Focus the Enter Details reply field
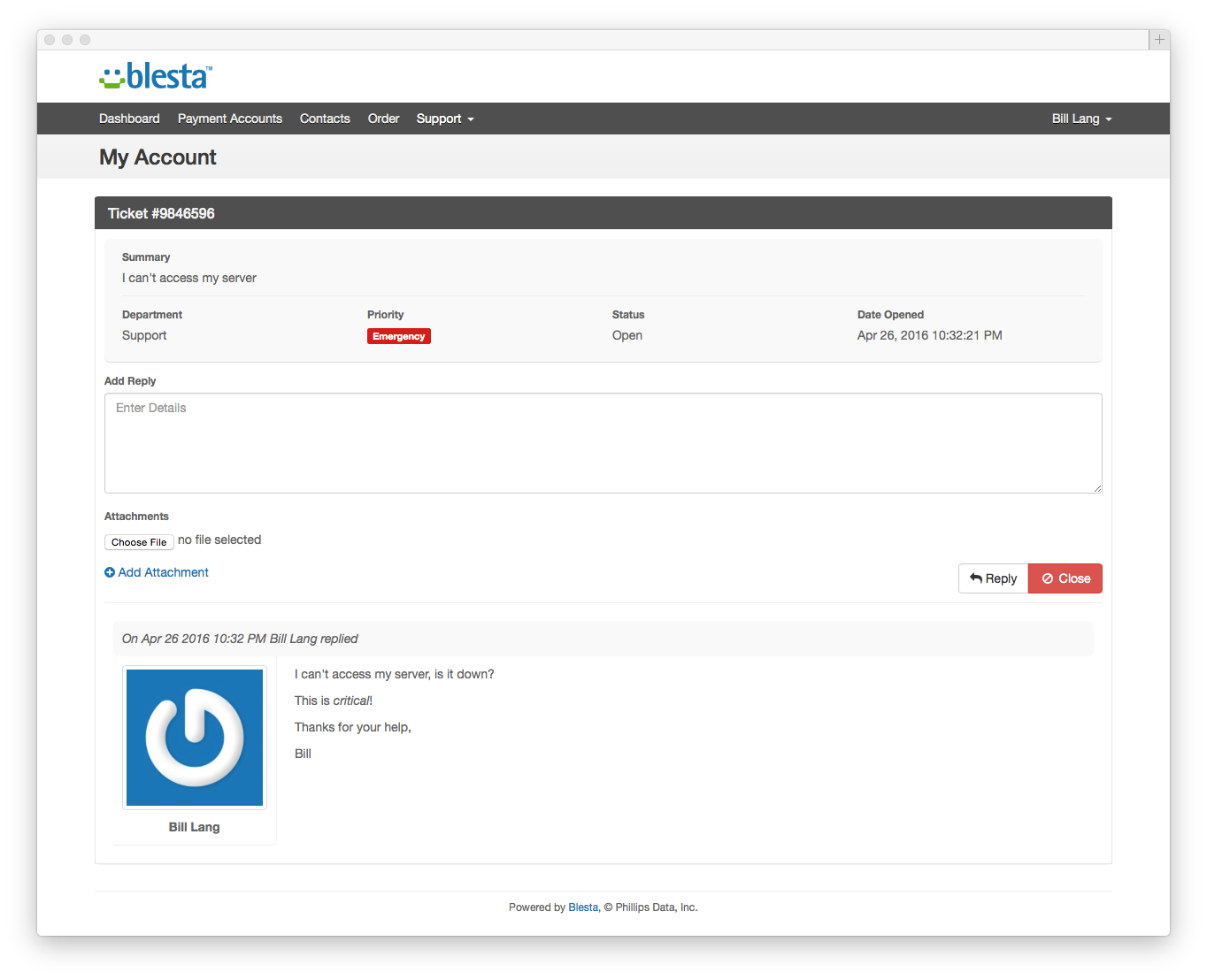Screen dimensions: 1207x980 [603, 443]
